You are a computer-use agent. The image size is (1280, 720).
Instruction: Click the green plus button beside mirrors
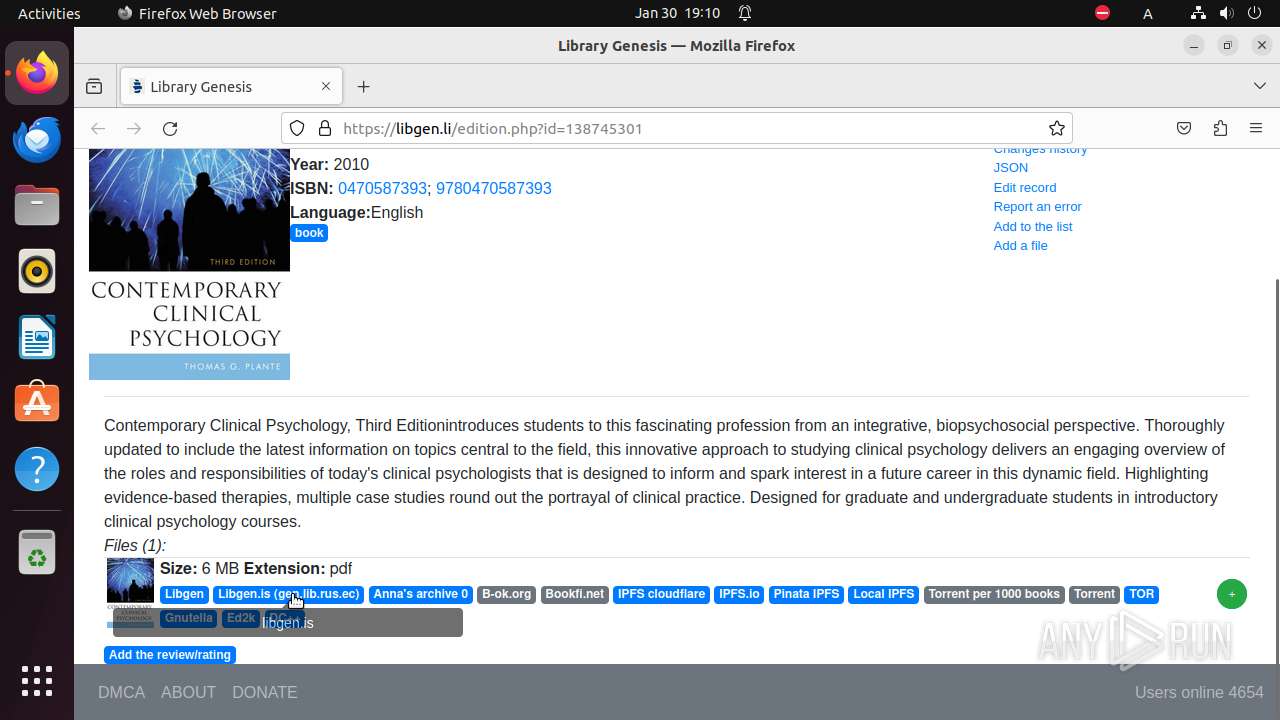1232,594
